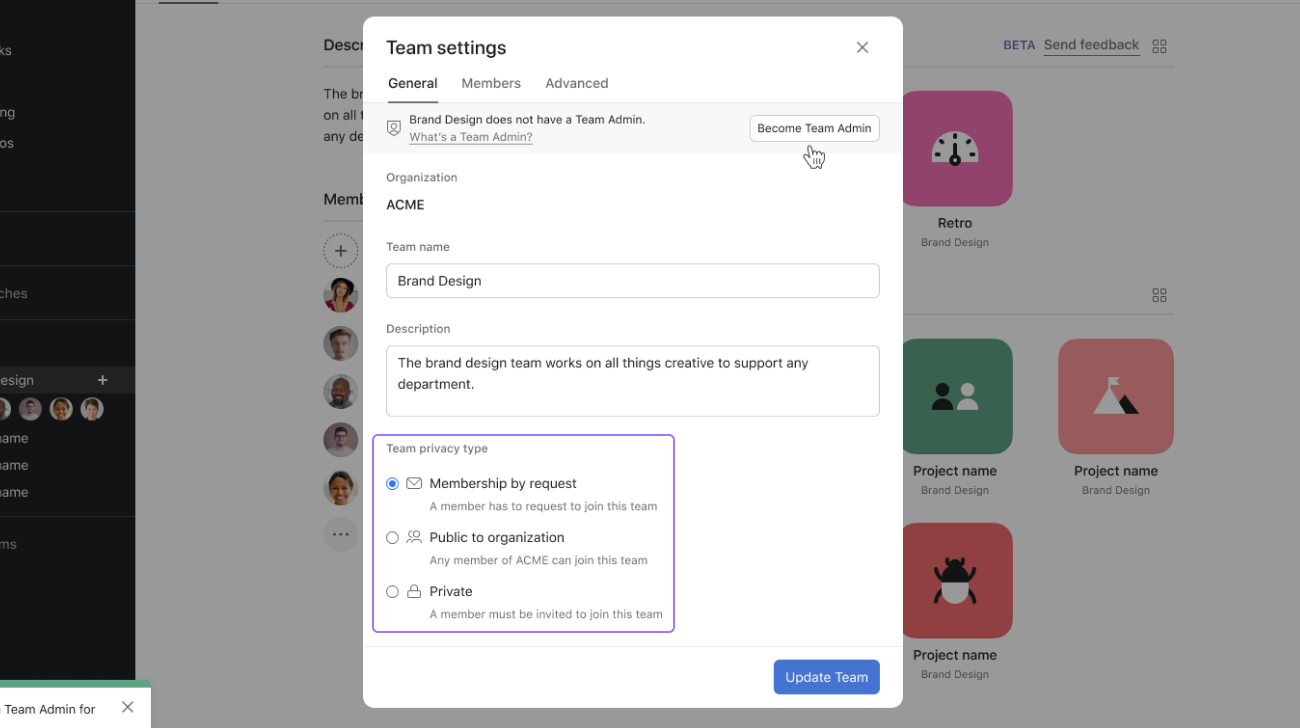Screen dimensions: 1300x728
Task: Switch to the Advanced tab
Action: tap(576, 84)
